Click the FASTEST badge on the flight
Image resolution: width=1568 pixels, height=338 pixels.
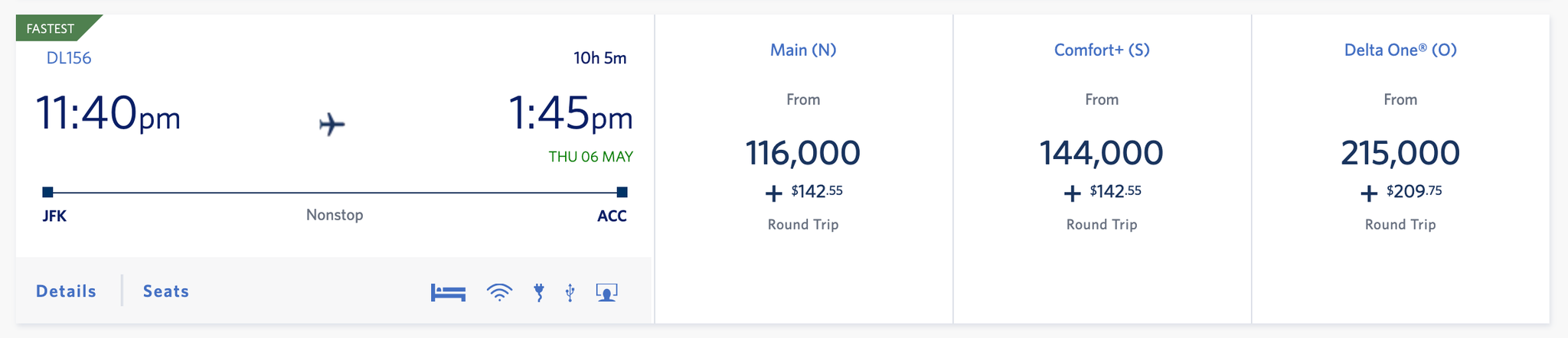[52, 28]
